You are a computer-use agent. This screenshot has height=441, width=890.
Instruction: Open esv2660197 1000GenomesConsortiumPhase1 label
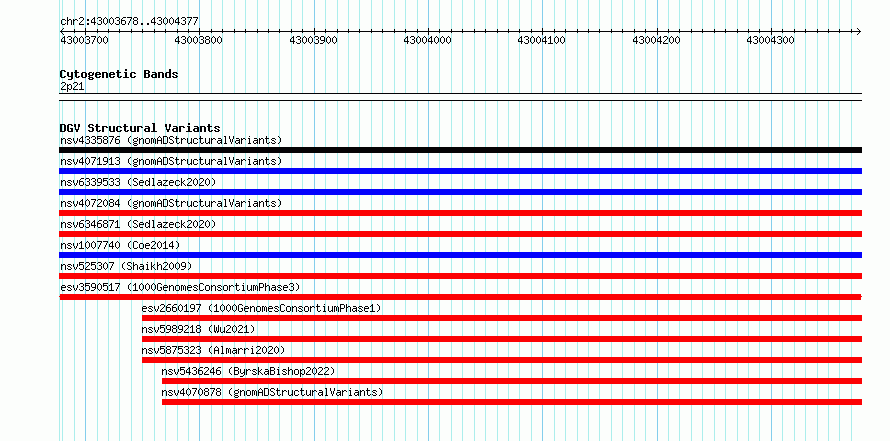[262, 308]
